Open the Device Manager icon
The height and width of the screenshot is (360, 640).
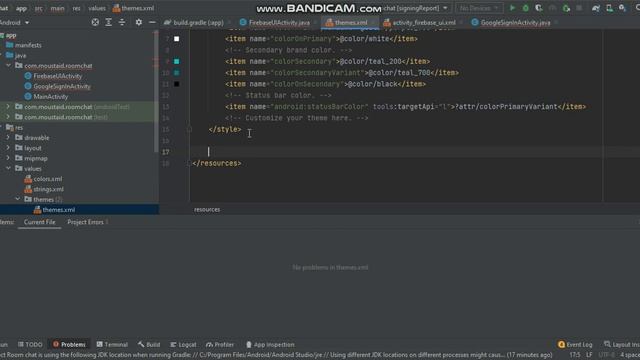609,8
